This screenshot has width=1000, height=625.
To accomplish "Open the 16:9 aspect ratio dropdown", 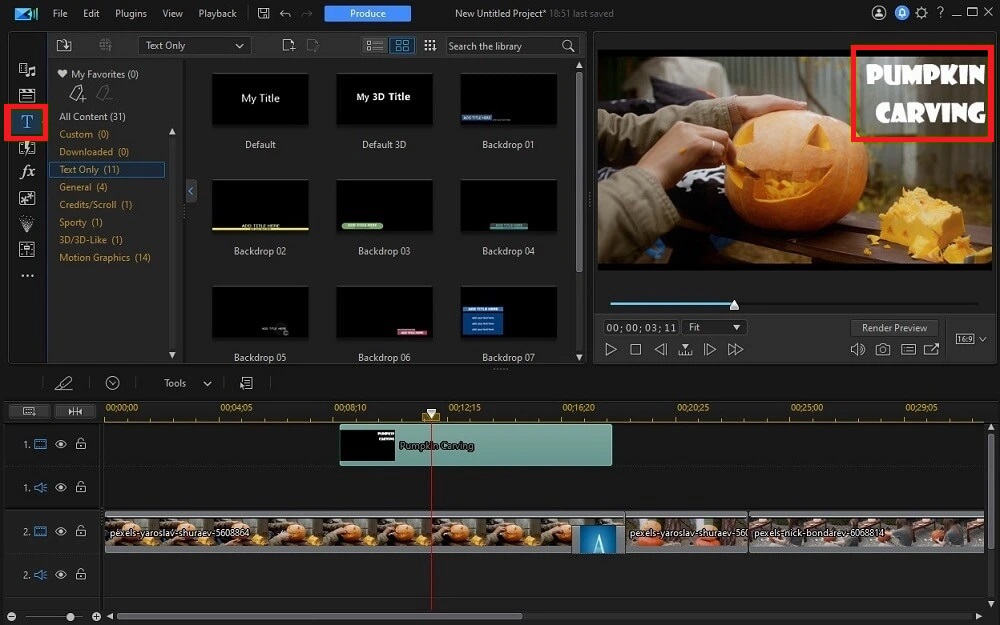I will 969,338.
